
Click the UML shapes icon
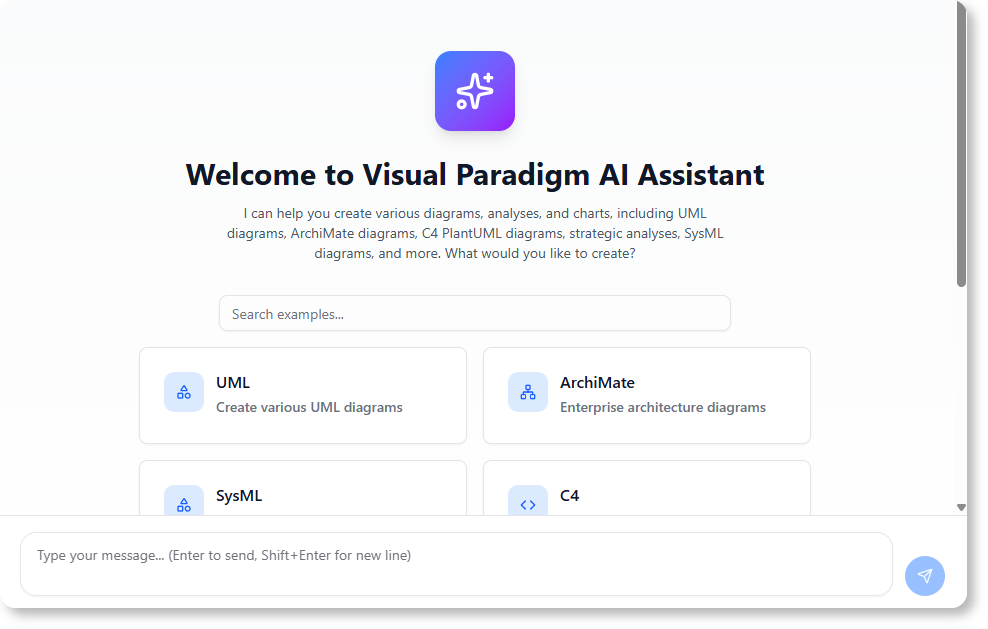[184, 392]
